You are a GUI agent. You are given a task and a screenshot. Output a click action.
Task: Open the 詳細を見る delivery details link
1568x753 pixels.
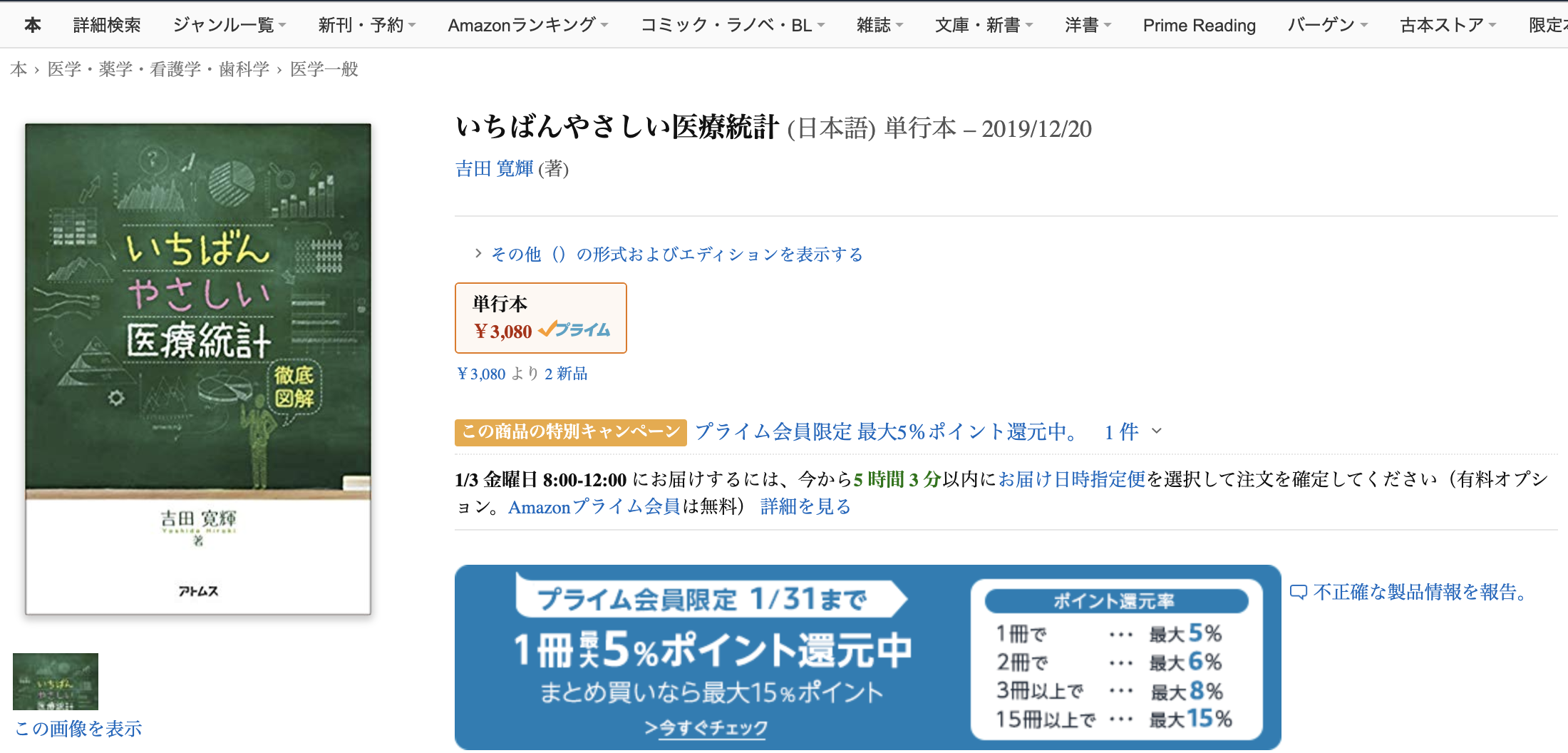tap(806, 506)
